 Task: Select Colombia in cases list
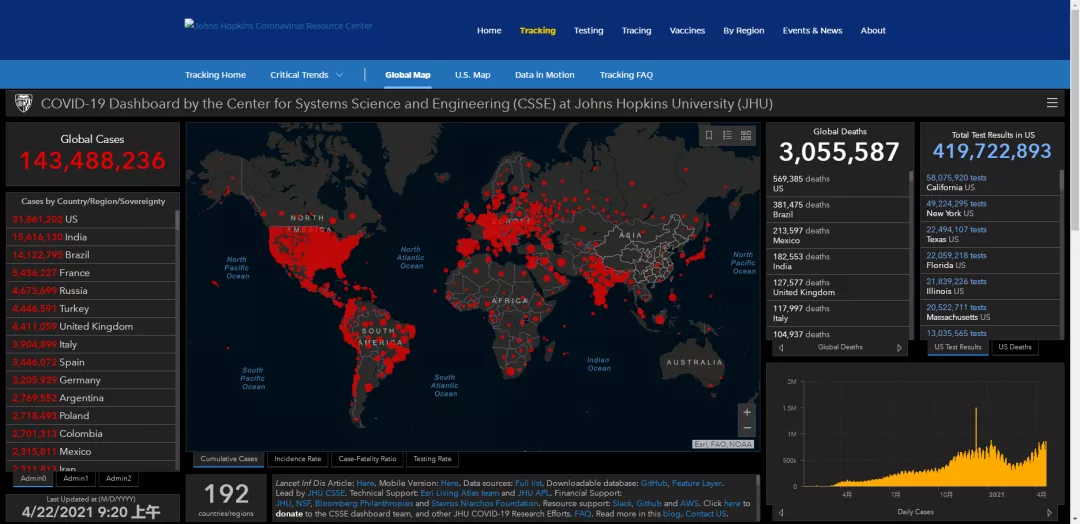[91, 434]
